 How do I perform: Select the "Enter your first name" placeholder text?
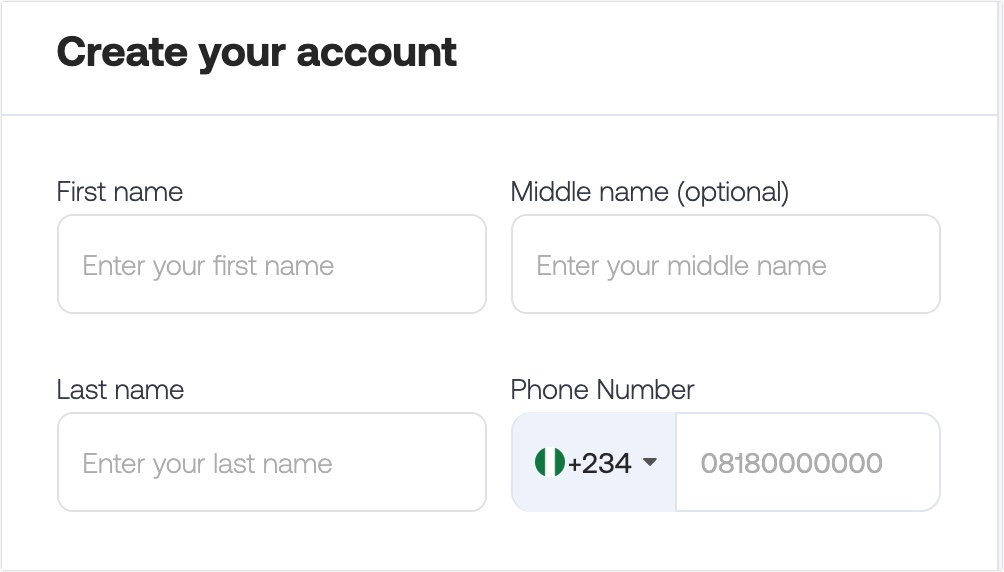tap(208, 266)
